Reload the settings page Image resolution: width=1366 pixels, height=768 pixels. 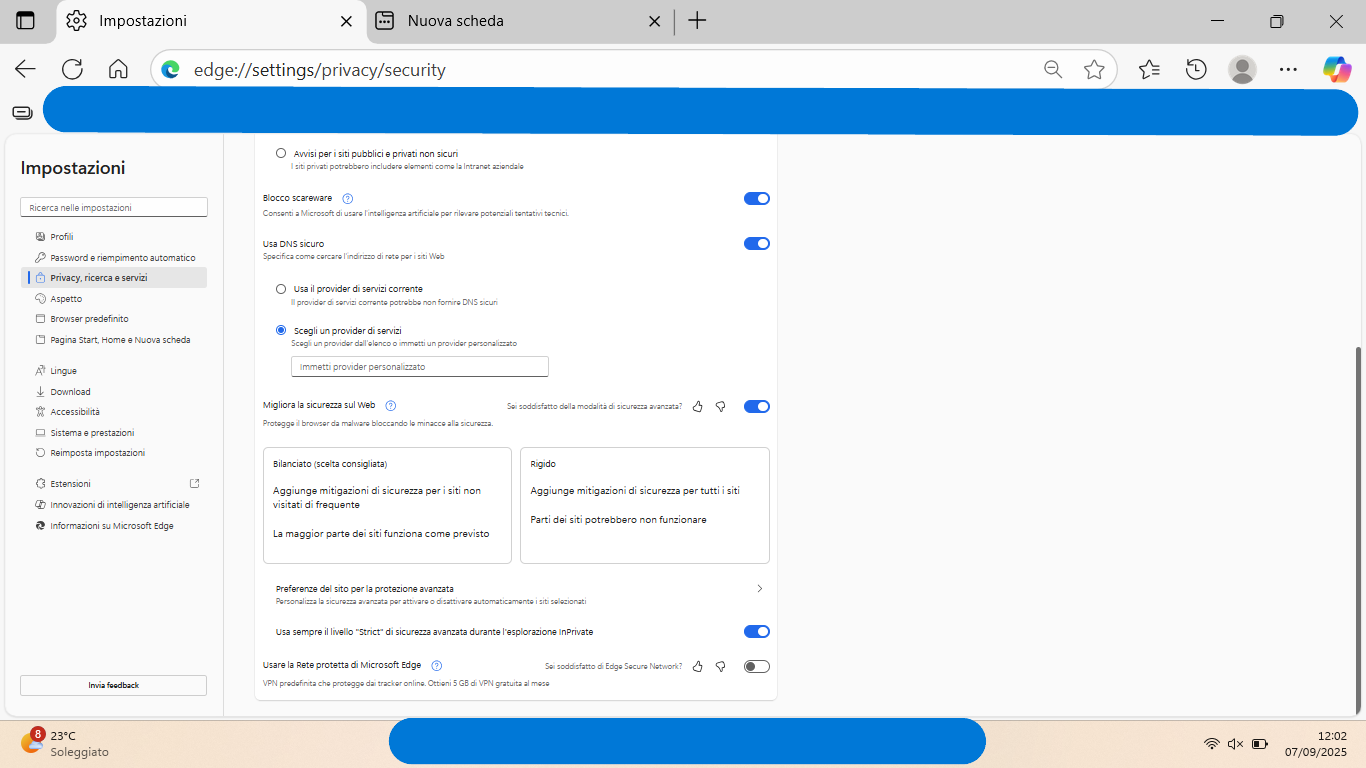pyautogui.click(x=72, y=69)
